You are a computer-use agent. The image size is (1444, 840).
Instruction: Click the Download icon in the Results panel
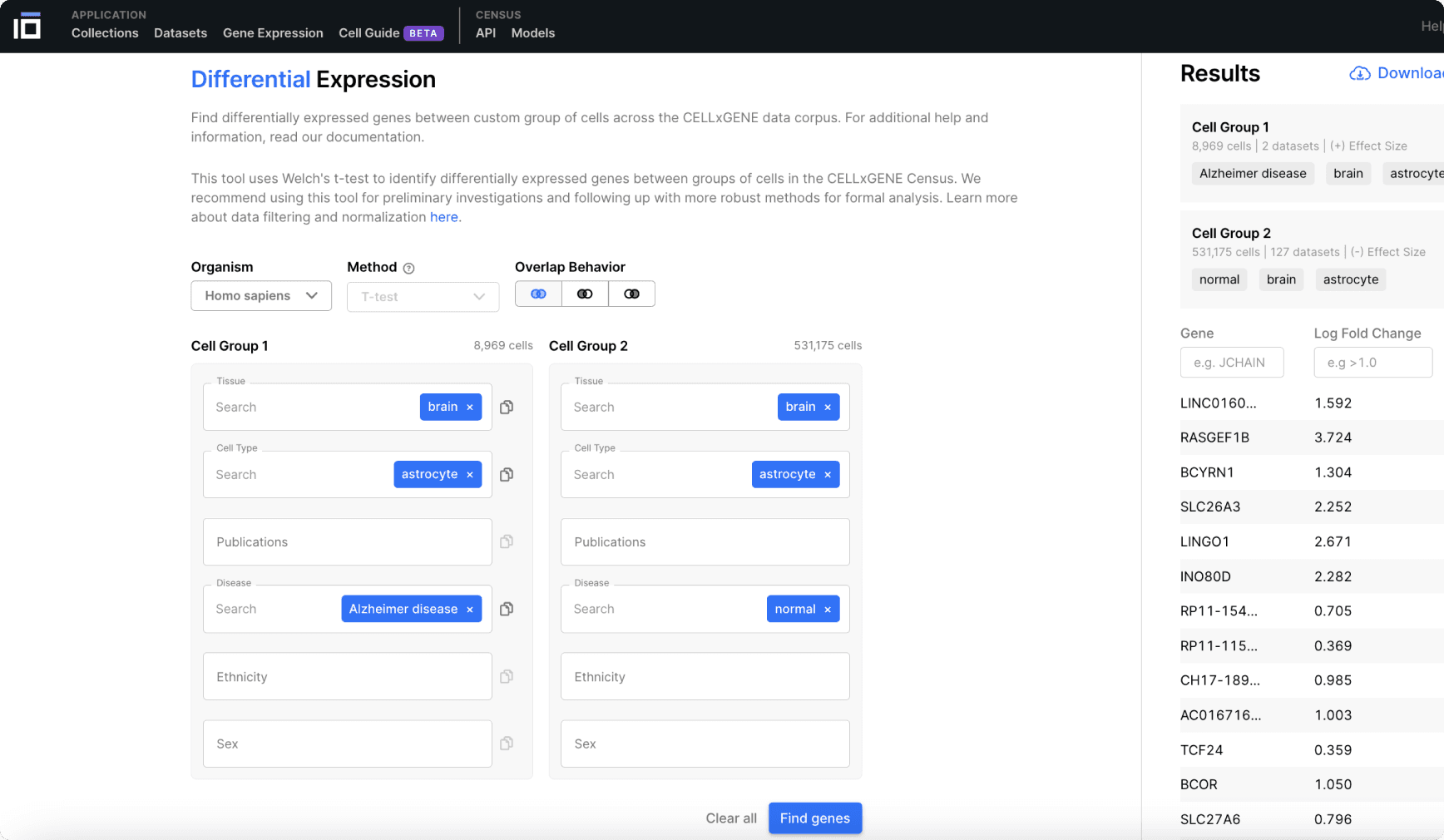click(1361, 73)
